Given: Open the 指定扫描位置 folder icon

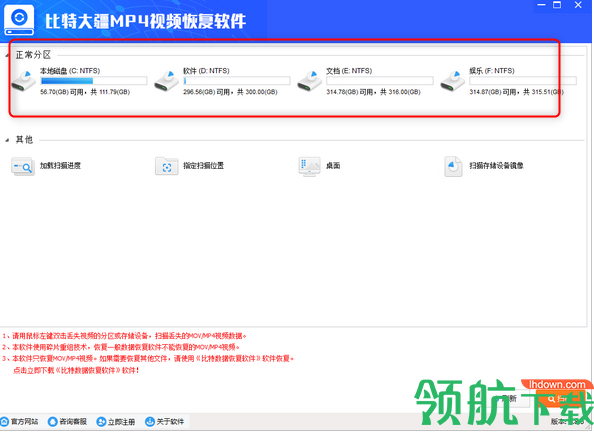Looking at the screenshot, I should [x=166, y=166].
